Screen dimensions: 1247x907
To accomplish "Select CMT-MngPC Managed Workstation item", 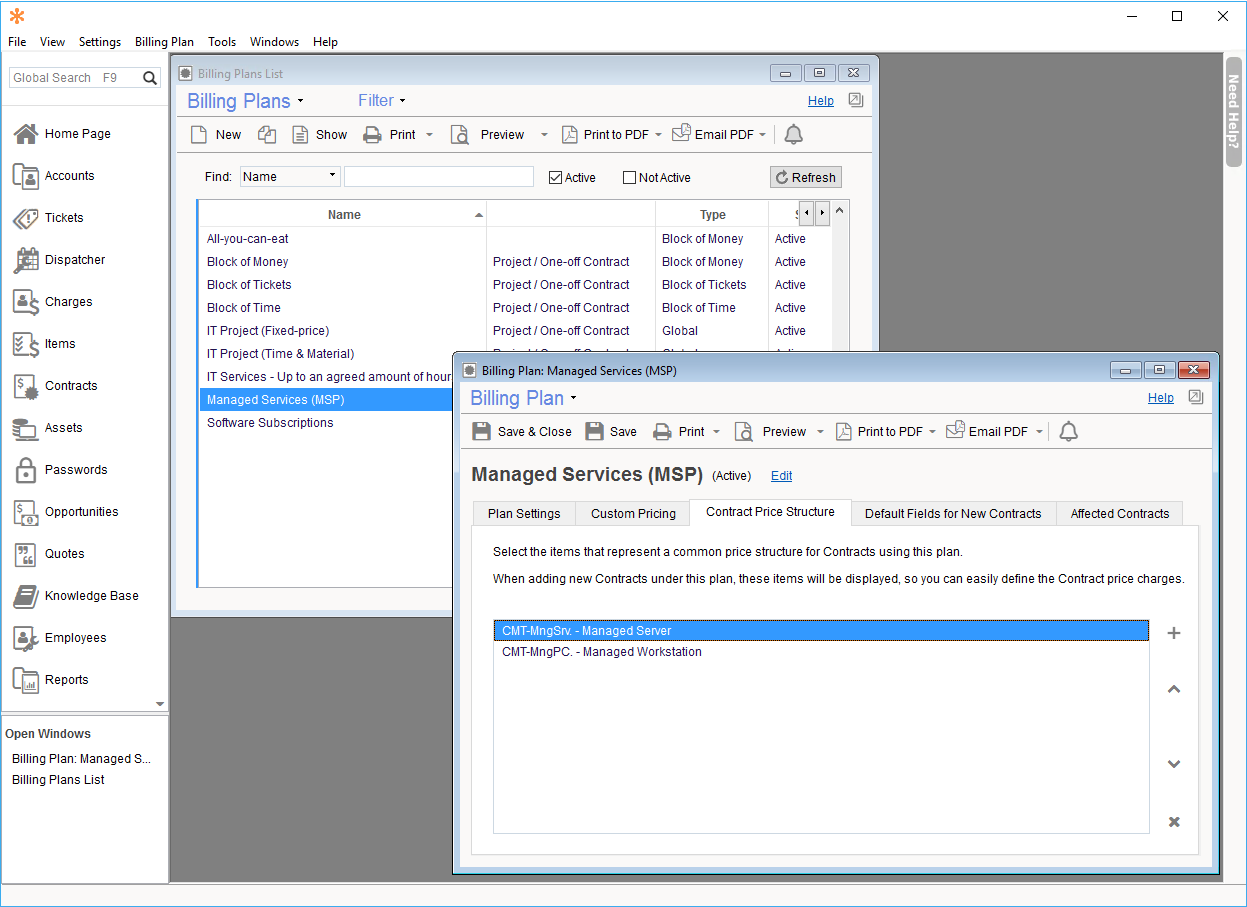I will pyautogui.click(x=602, y=652).
